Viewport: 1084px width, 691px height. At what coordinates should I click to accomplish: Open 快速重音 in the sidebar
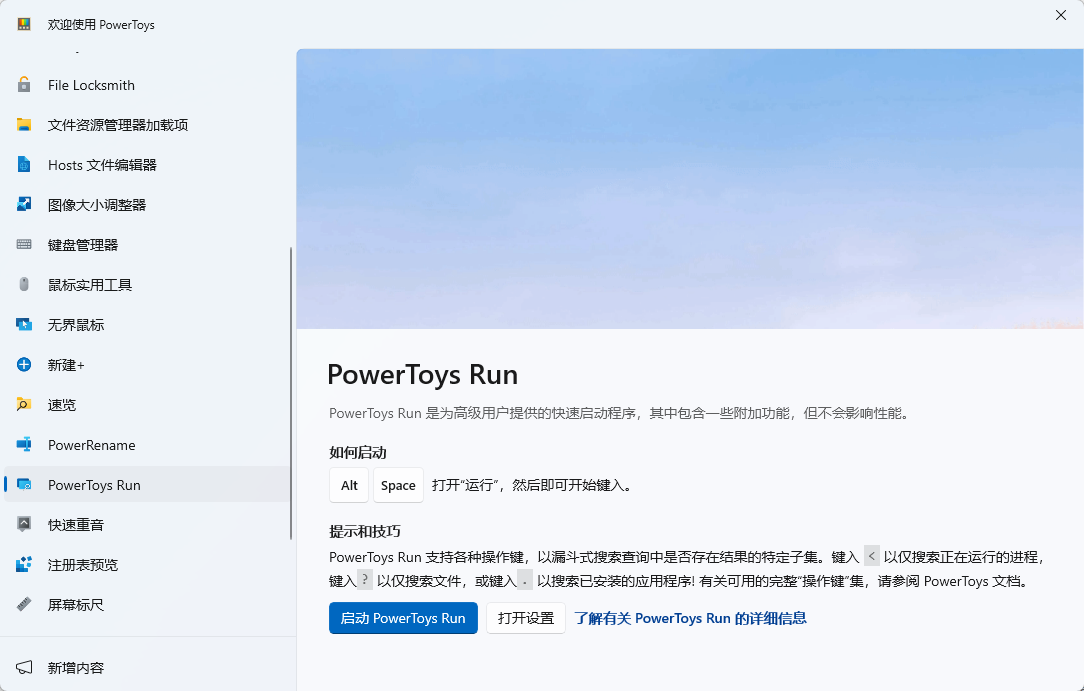[x=148, y=524]
